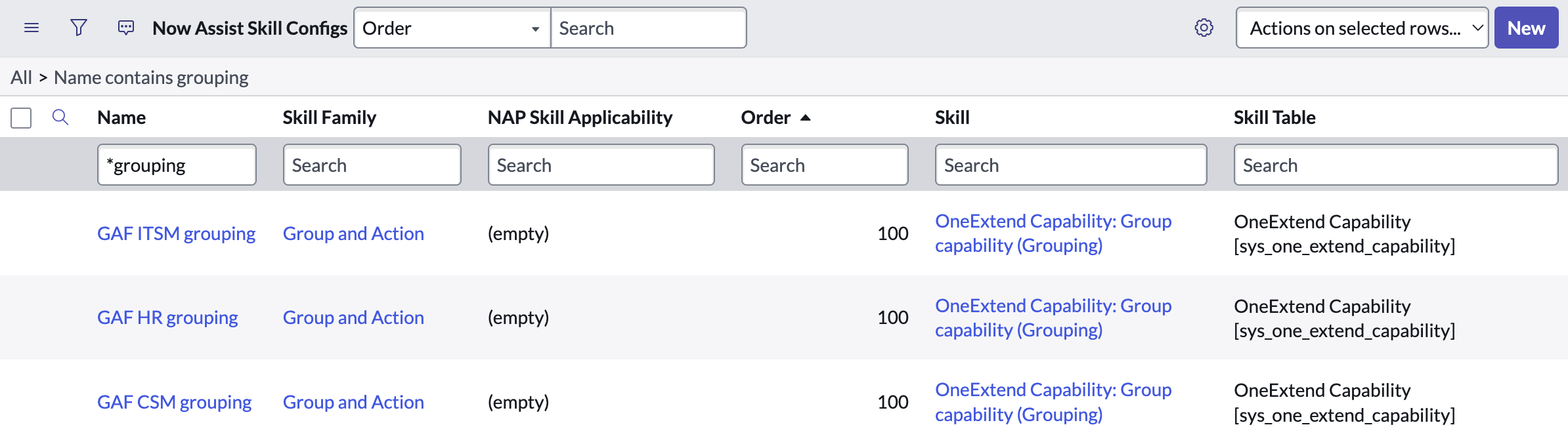Click the Order value 100 in ITSM row
The image size is (1568, 446).
[893, 233]
